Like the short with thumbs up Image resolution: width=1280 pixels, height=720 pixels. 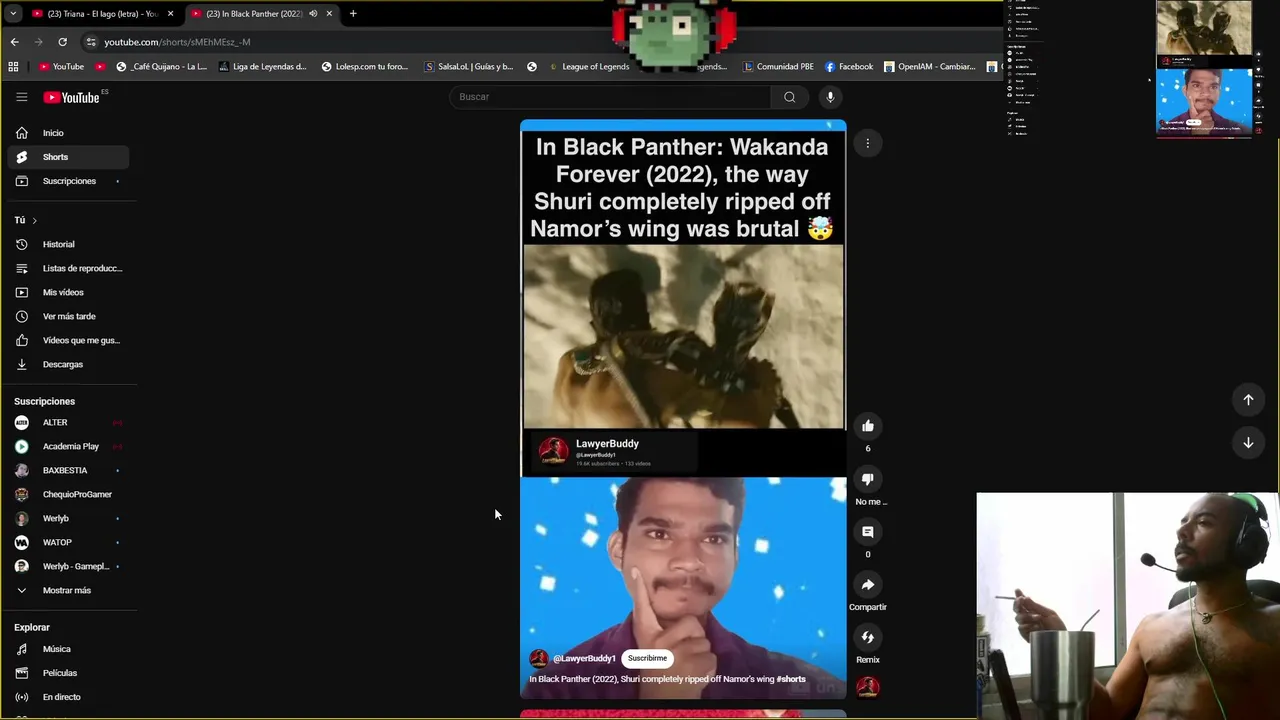[x=868, y=426]
